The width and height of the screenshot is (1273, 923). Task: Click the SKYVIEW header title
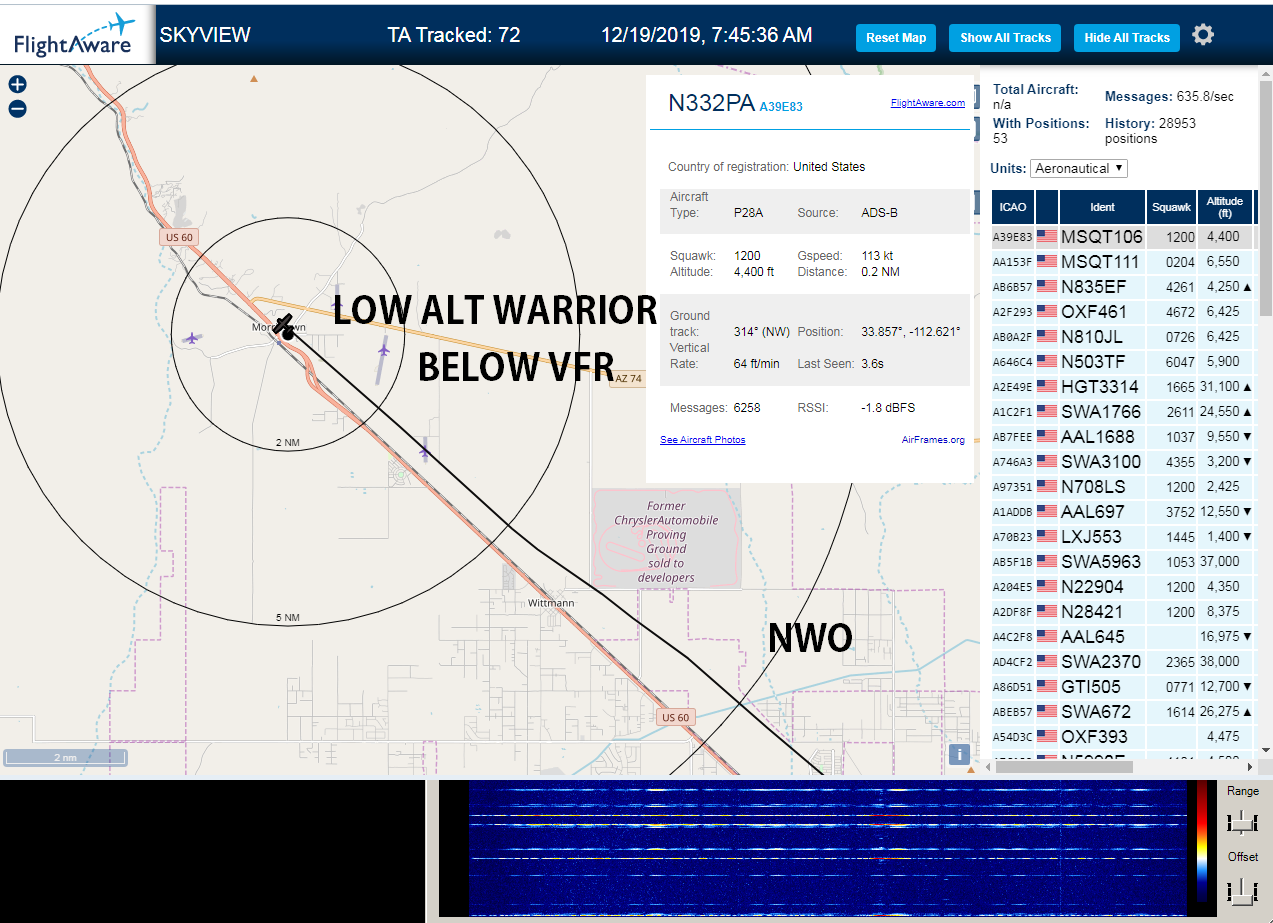pos(205,35)
